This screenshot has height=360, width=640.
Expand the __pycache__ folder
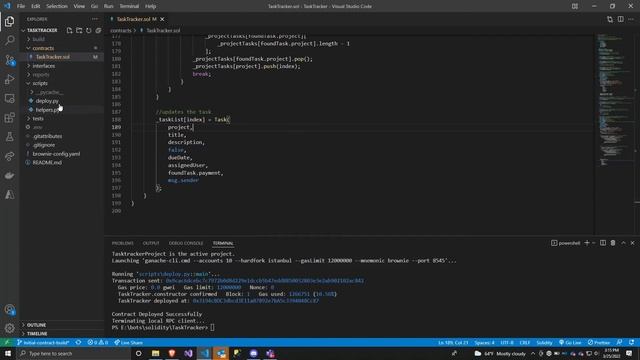(x=49, y=92)
